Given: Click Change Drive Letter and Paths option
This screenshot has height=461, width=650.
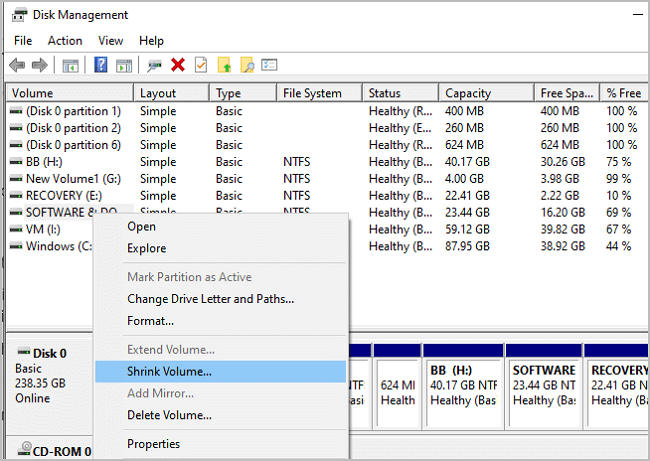Looking at the screenshot, I should (210, 298).
